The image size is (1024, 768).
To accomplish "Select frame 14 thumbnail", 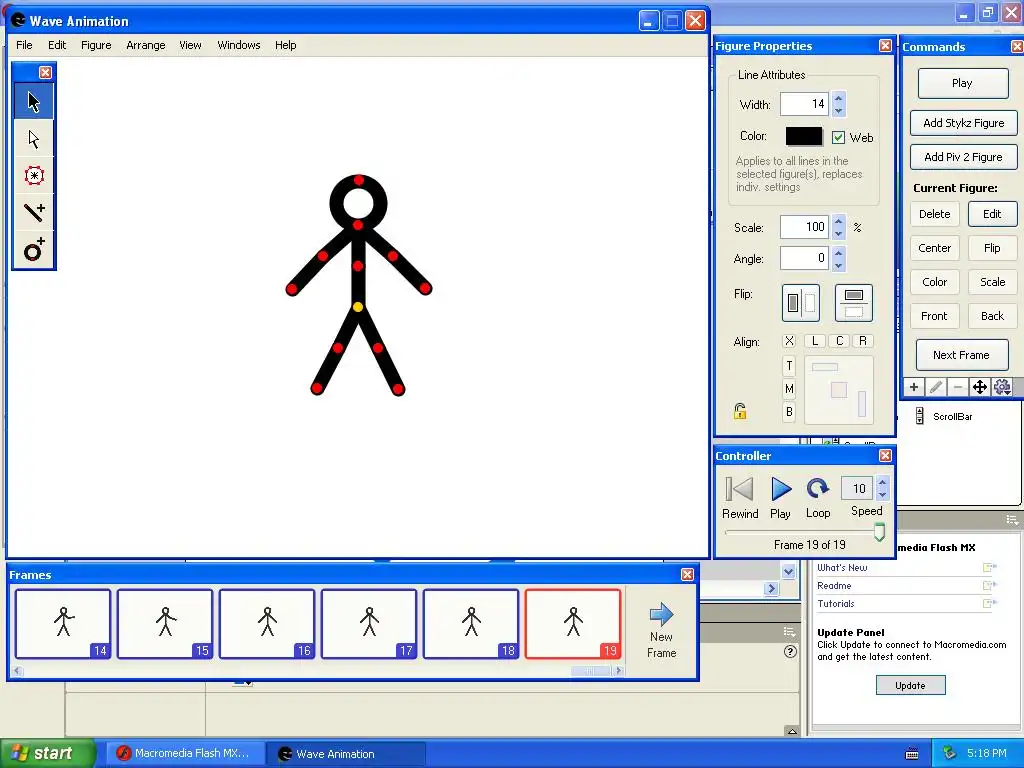I will (63, 624).
